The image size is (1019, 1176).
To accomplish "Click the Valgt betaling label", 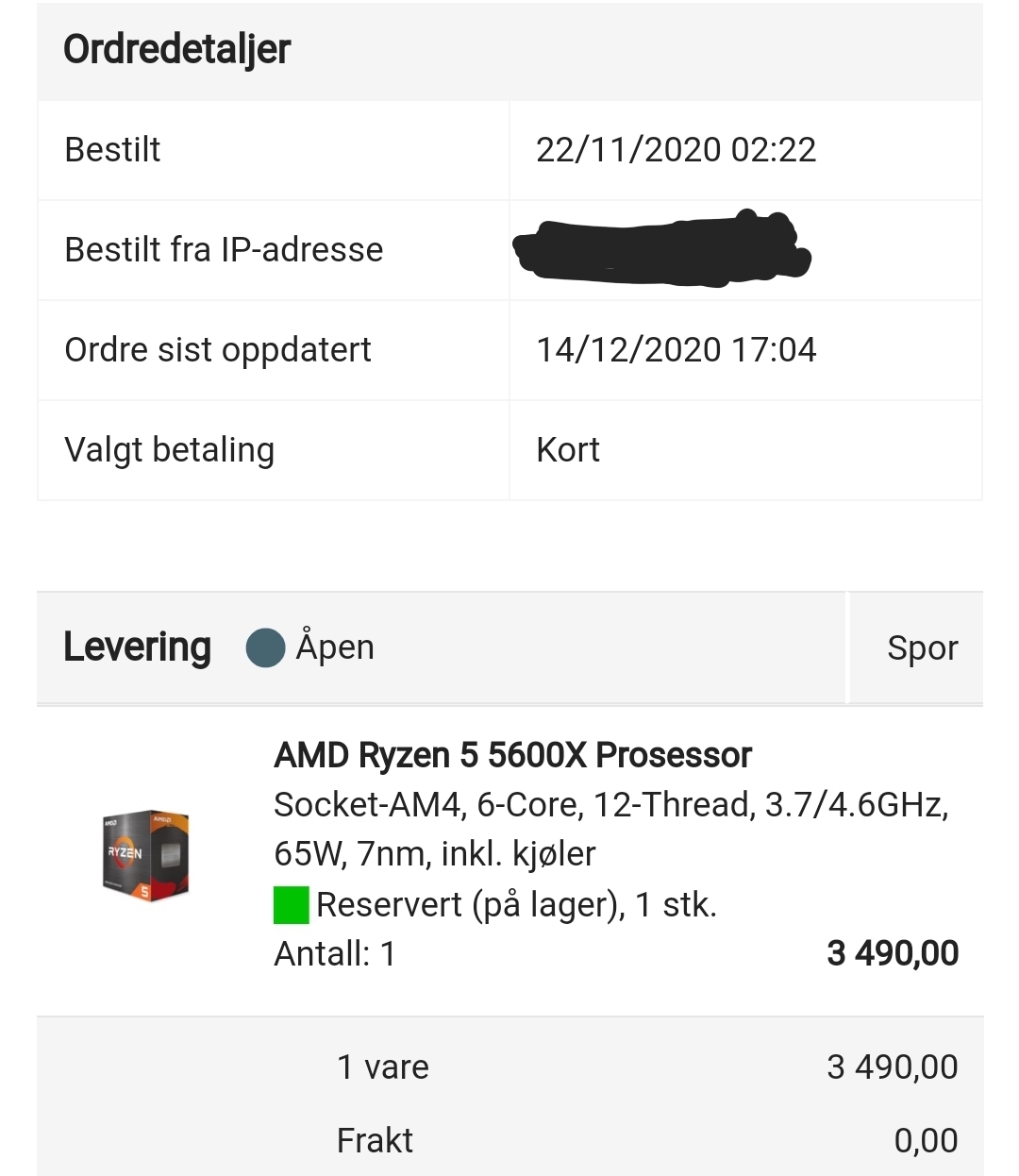I will click(x=170, y=450).
